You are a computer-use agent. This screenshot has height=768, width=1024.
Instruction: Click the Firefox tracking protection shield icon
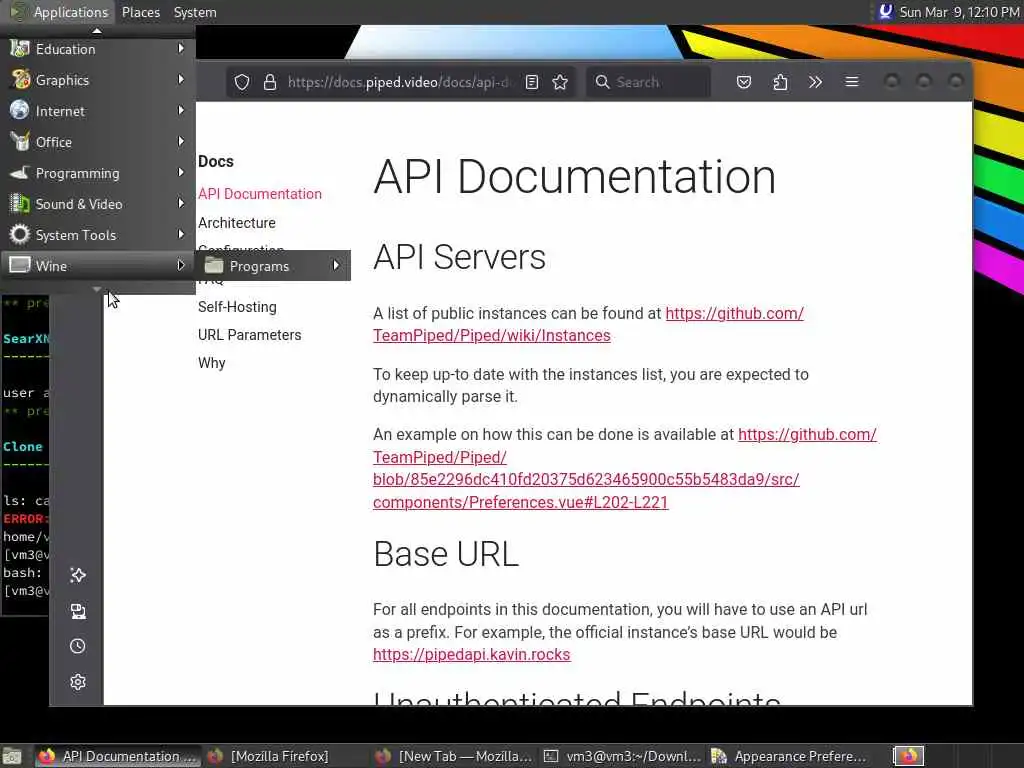click(x=242, y=82)
